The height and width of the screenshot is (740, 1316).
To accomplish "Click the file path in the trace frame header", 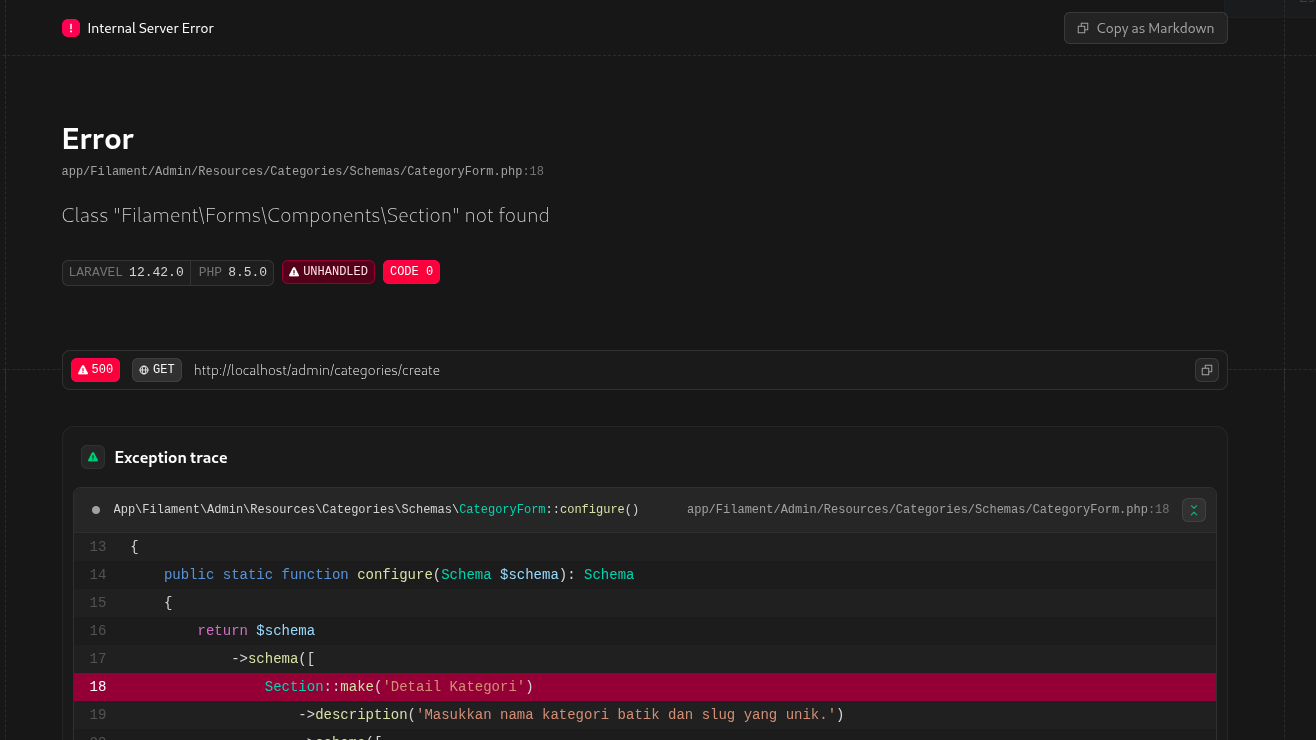I will click(x=927, y=510).
